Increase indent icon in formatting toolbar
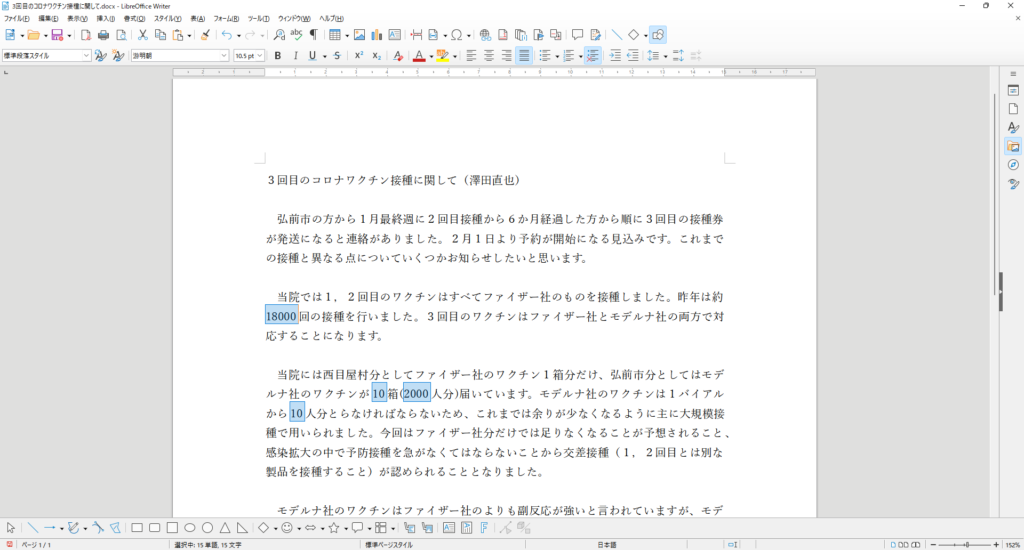 pos(615,56)
